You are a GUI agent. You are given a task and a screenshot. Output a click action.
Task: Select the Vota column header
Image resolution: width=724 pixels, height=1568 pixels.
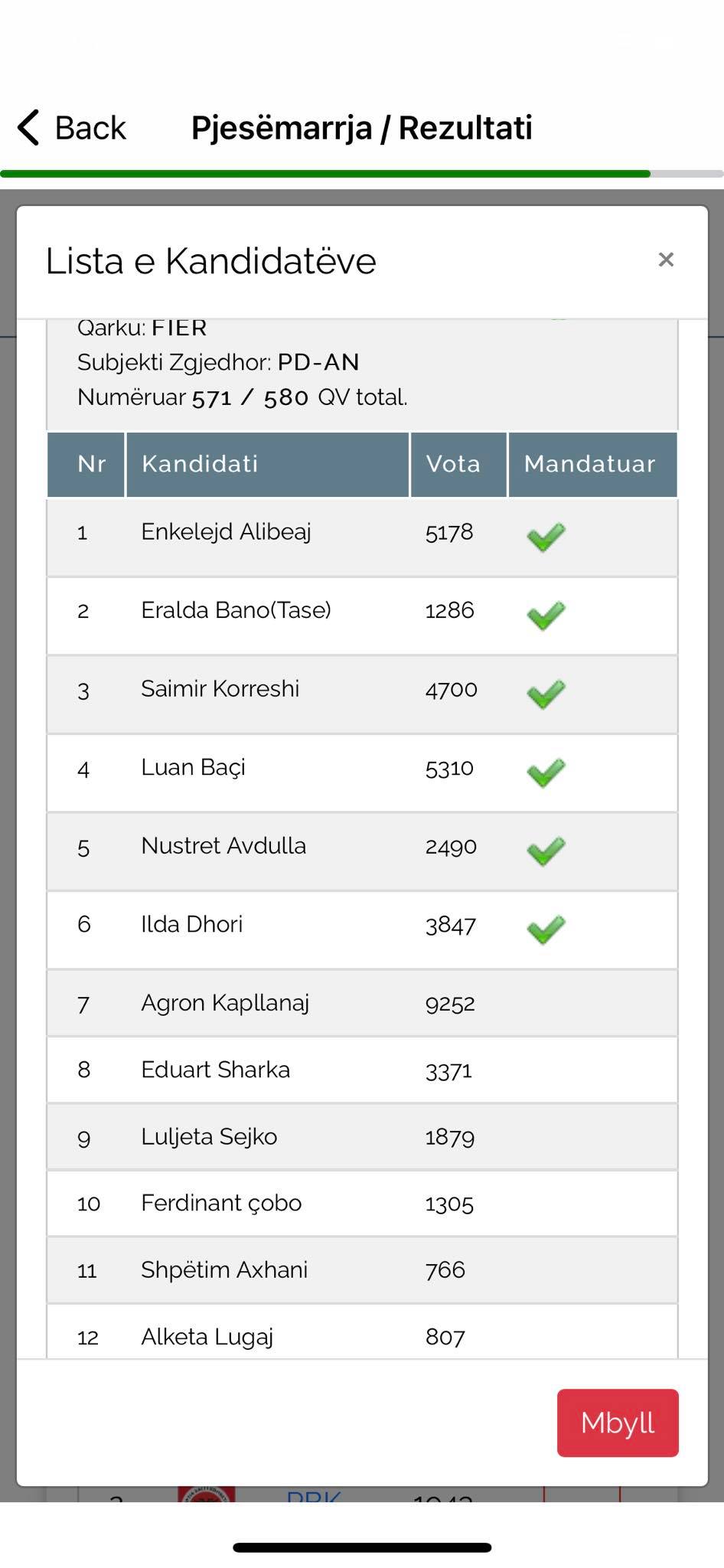click(458, 464)
